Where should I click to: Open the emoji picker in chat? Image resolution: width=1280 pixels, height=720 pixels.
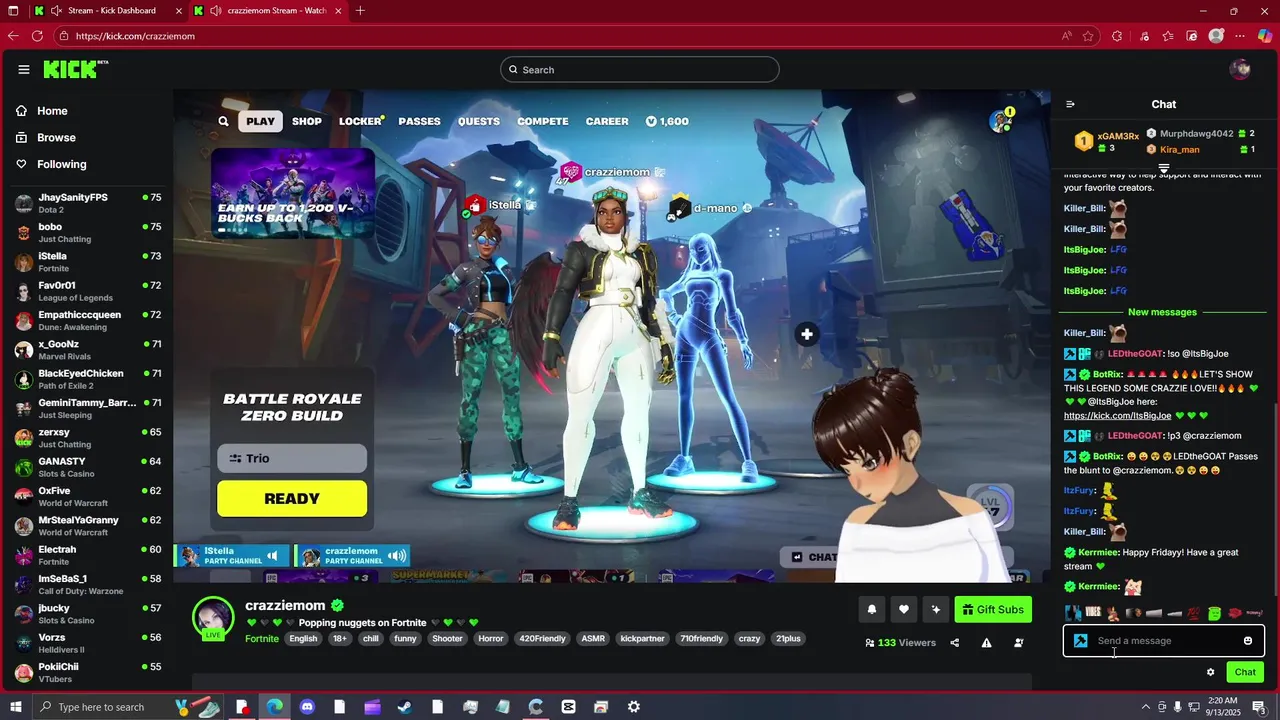(1248, 641)
